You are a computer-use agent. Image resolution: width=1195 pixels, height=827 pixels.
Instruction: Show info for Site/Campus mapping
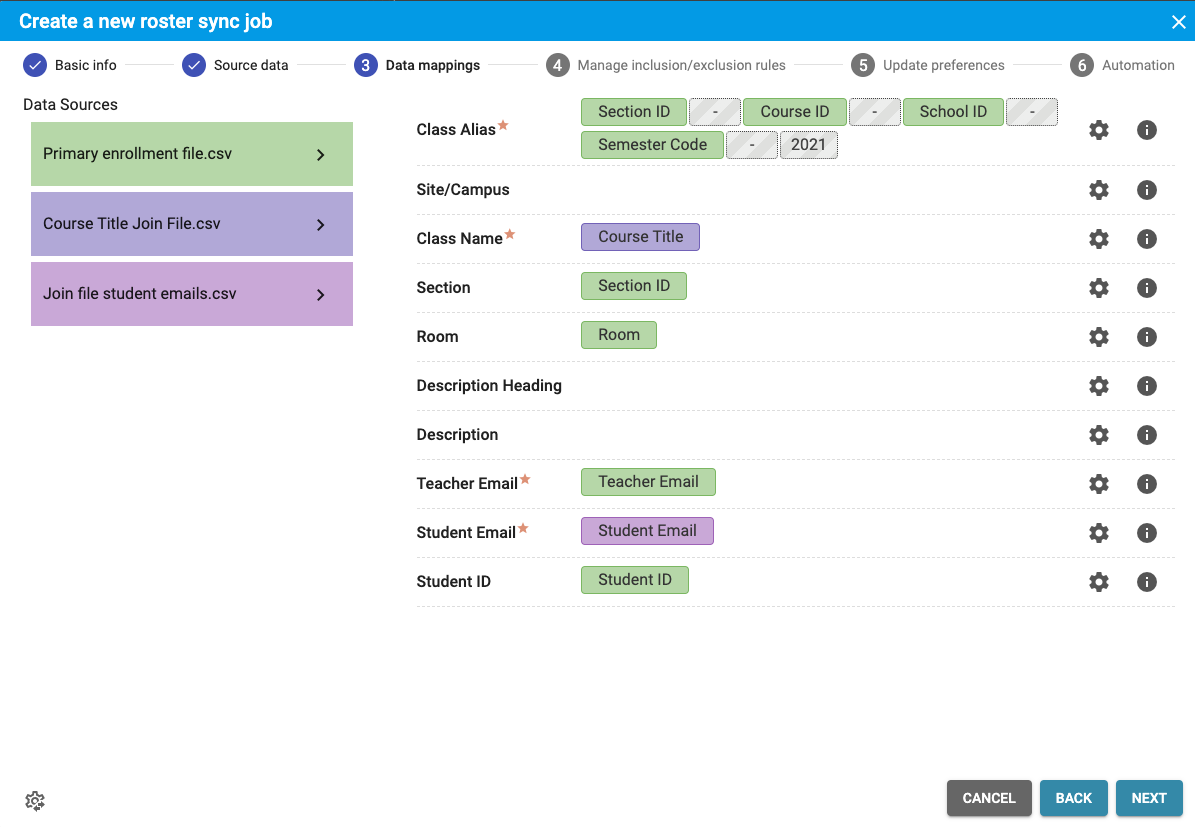tap(1146, 190)
